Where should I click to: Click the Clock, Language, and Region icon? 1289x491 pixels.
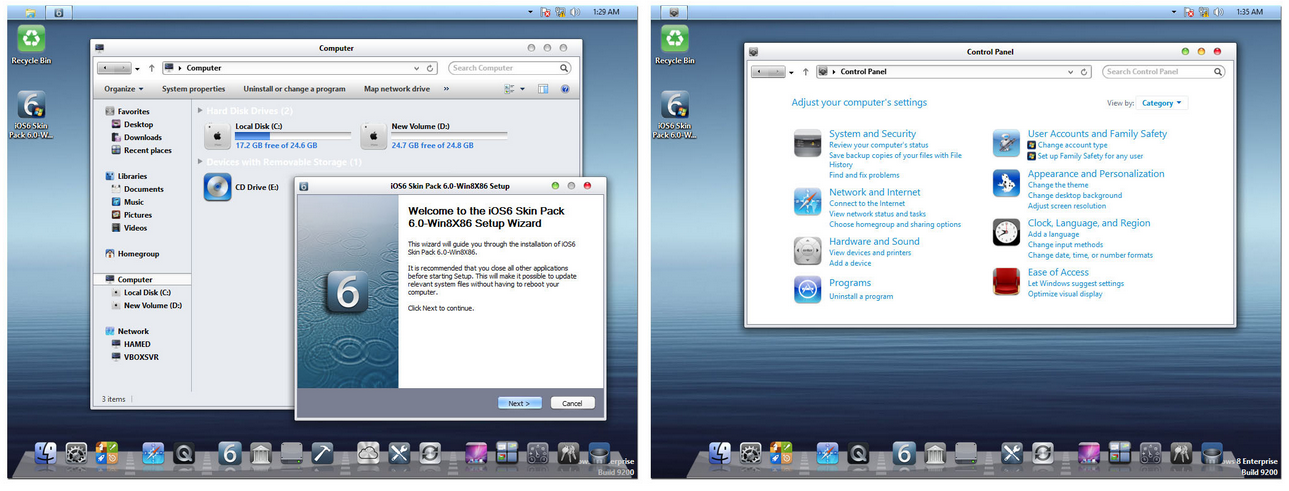(x=1006, y=232)
